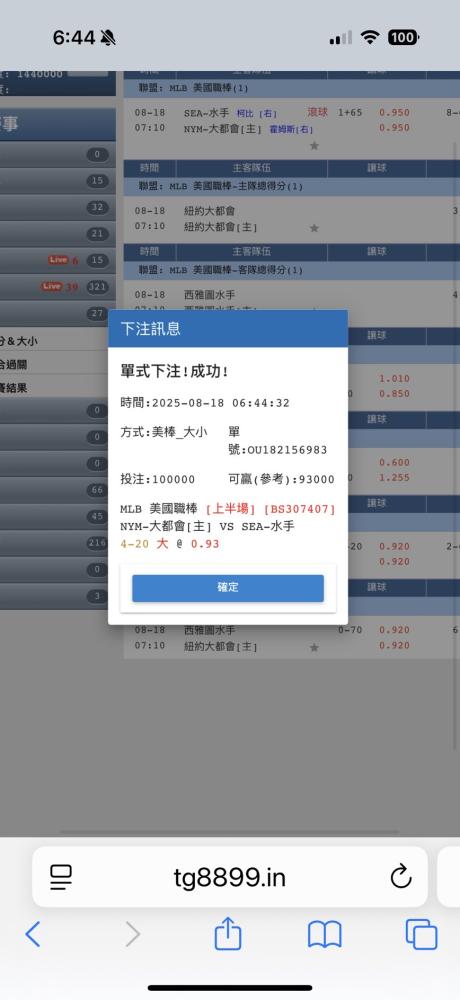Image resolution: width=460 pixels, height=1000 pixels.
Task: Expand sidebar row showing count 32
Action: click(x=57, y=207)
